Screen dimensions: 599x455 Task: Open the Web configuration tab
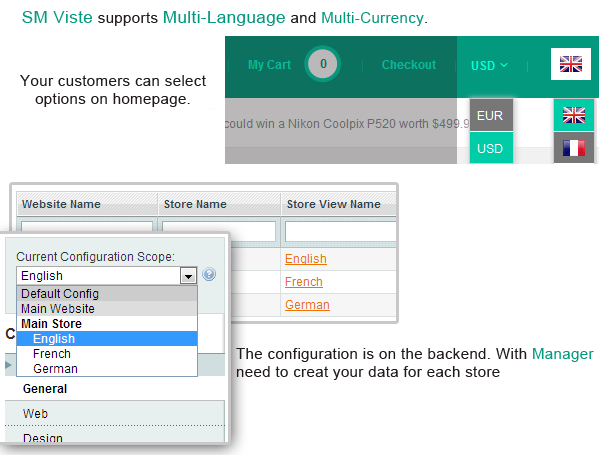pyautogui.click(x=115, y=413)
